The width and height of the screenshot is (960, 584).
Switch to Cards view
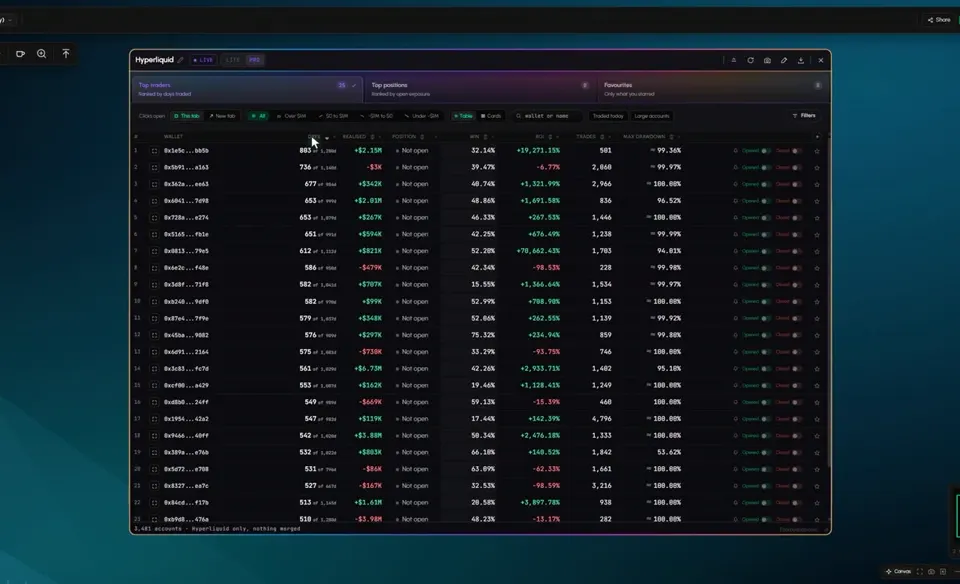(491, 116)
